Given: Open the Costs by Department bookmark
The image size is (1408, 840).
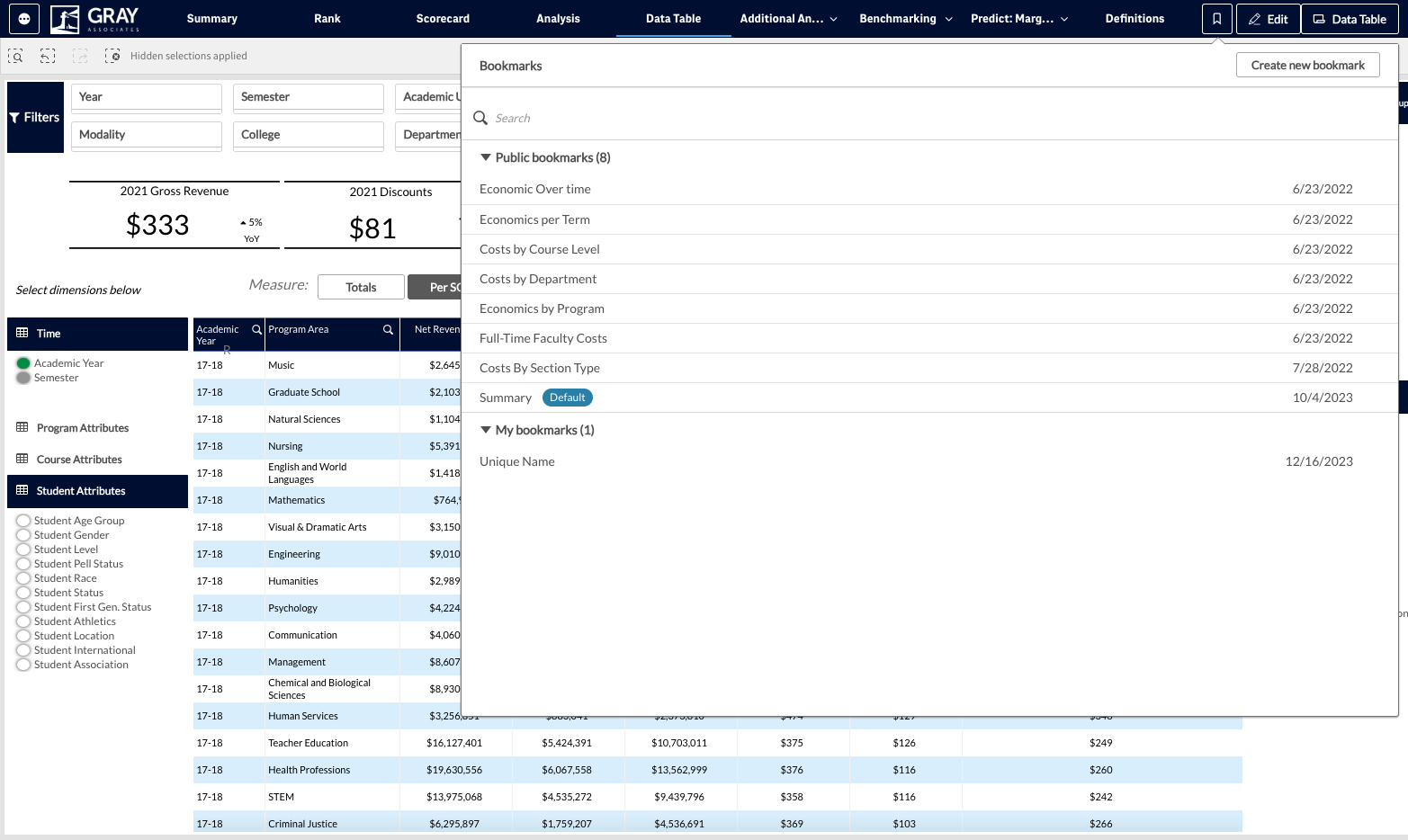Looking at the screenshot, I should point(929,279).
